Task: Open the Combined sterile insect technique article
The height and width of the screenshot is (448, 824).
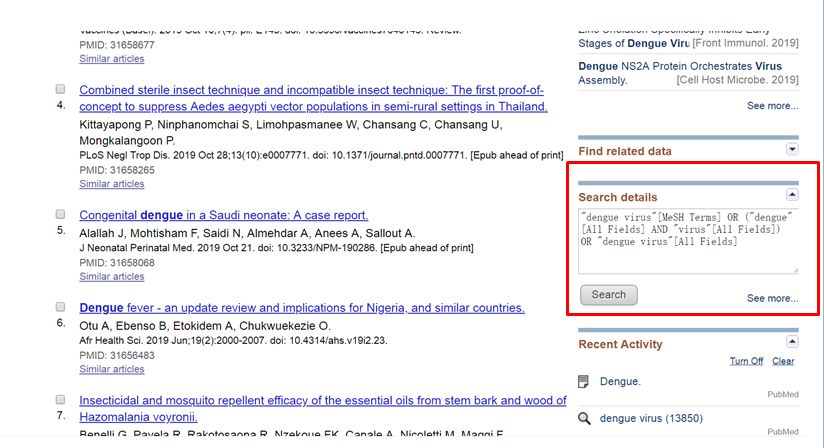Action: [x=313, y=98]
